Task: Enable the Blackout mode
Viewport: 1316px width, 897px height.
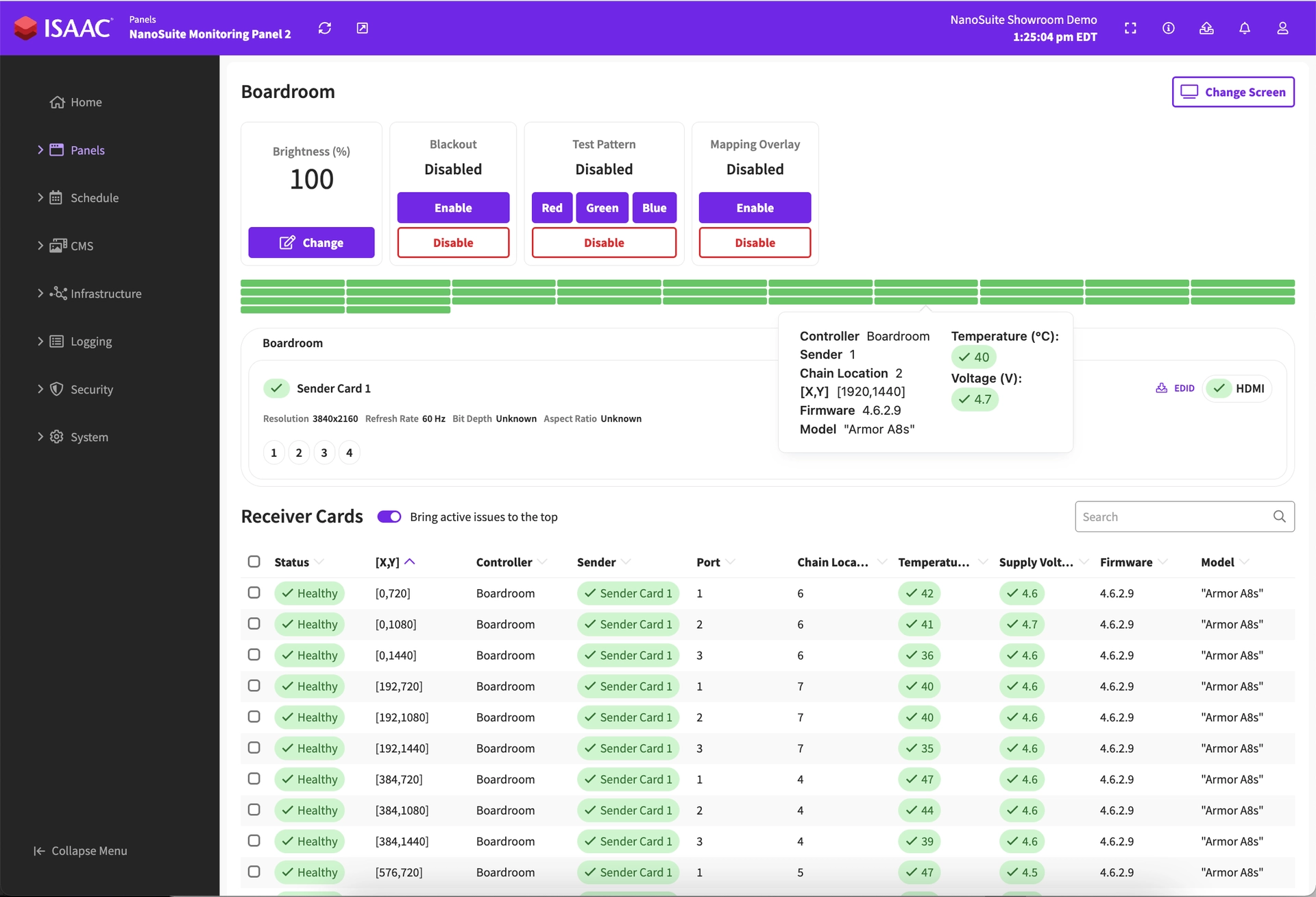Action: point(453,208)
